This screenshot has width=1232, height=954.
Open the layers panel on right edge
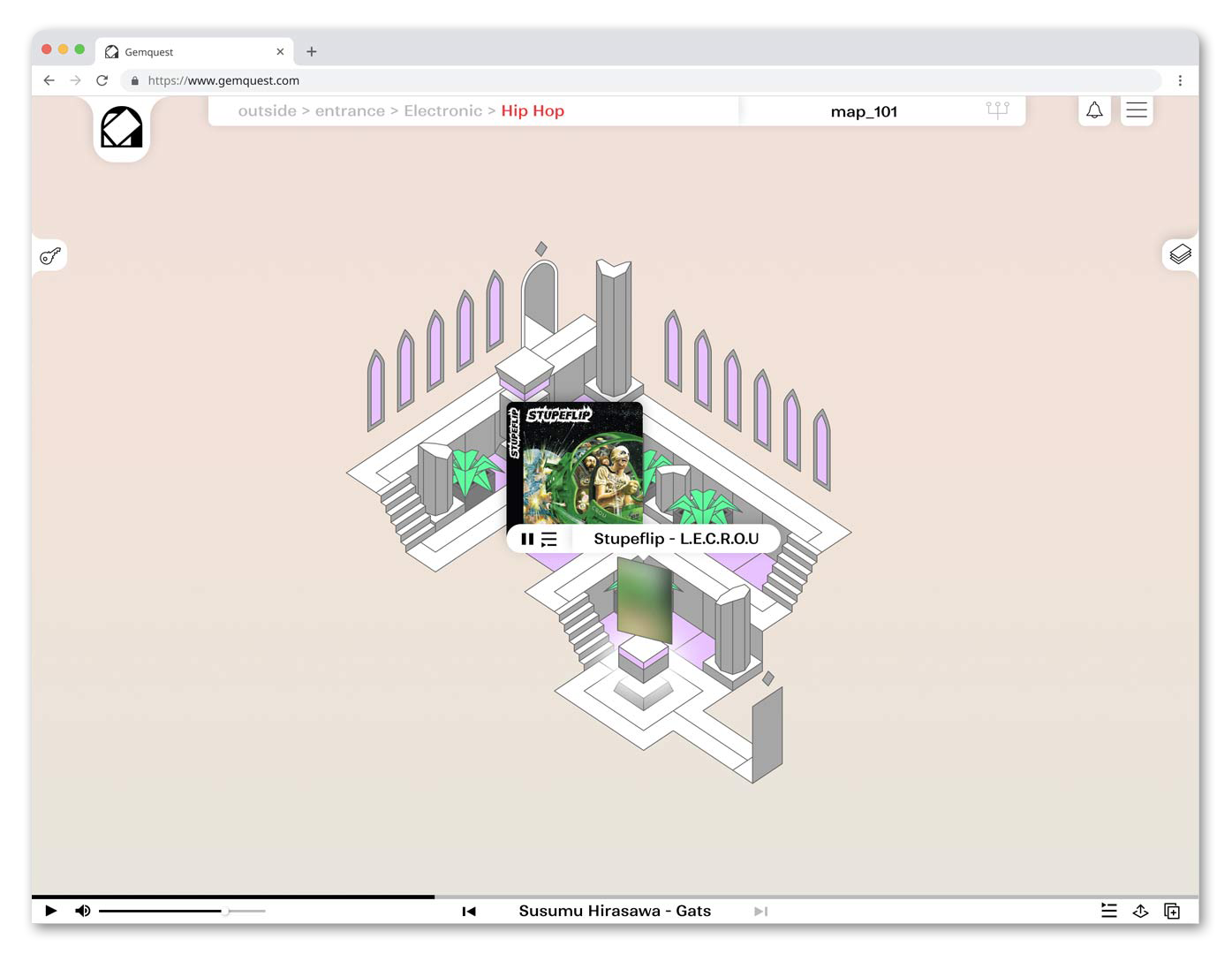click(x=1180, y=254)
